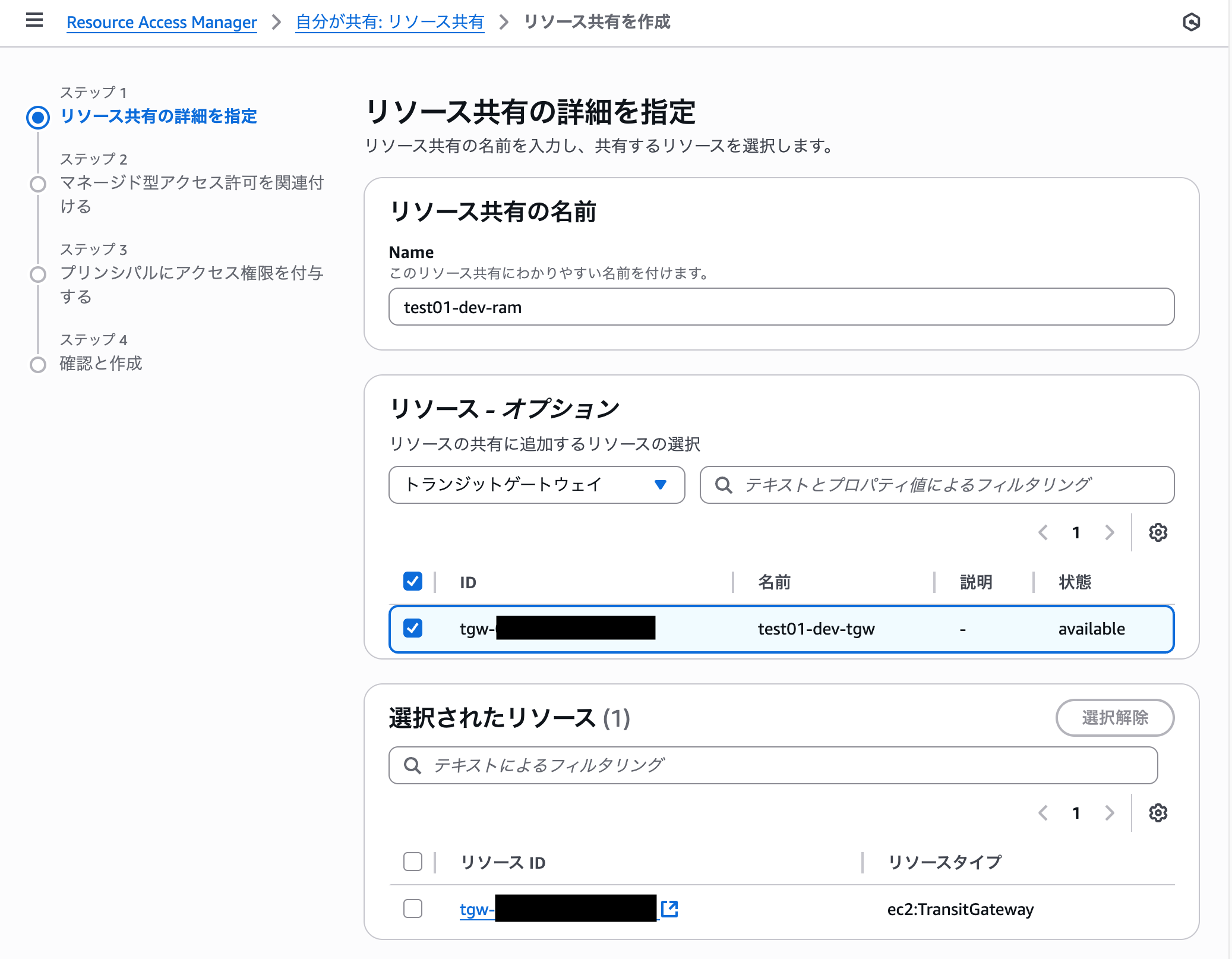Uncheck the test01-dev-tgw resource row
This screenshot has width=1232, height=959.
click(x=412, y=628)
